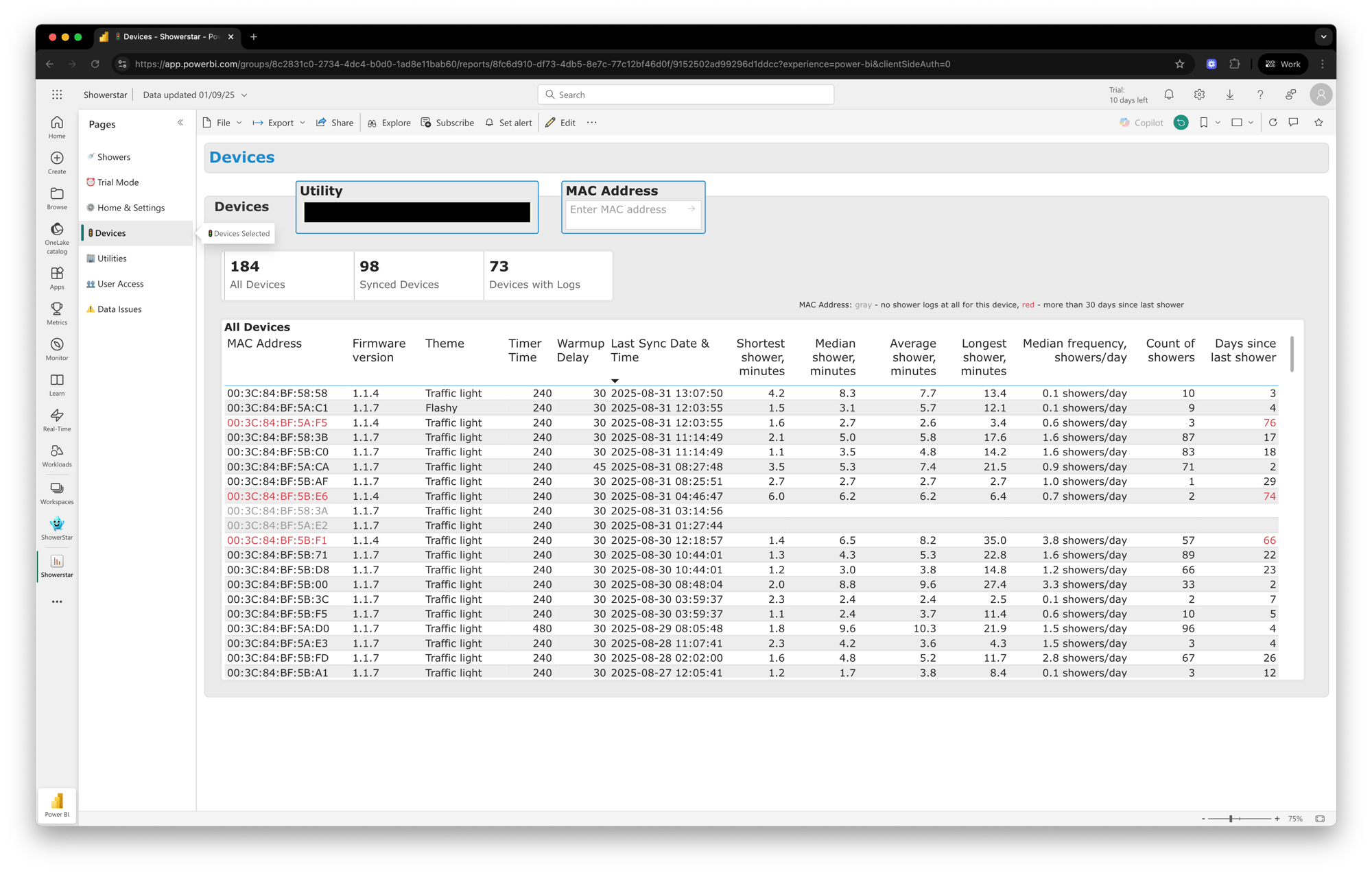1372x873 pixels.
Task: Open Data updated 01/09/25 dropdown
Action: 196,95
